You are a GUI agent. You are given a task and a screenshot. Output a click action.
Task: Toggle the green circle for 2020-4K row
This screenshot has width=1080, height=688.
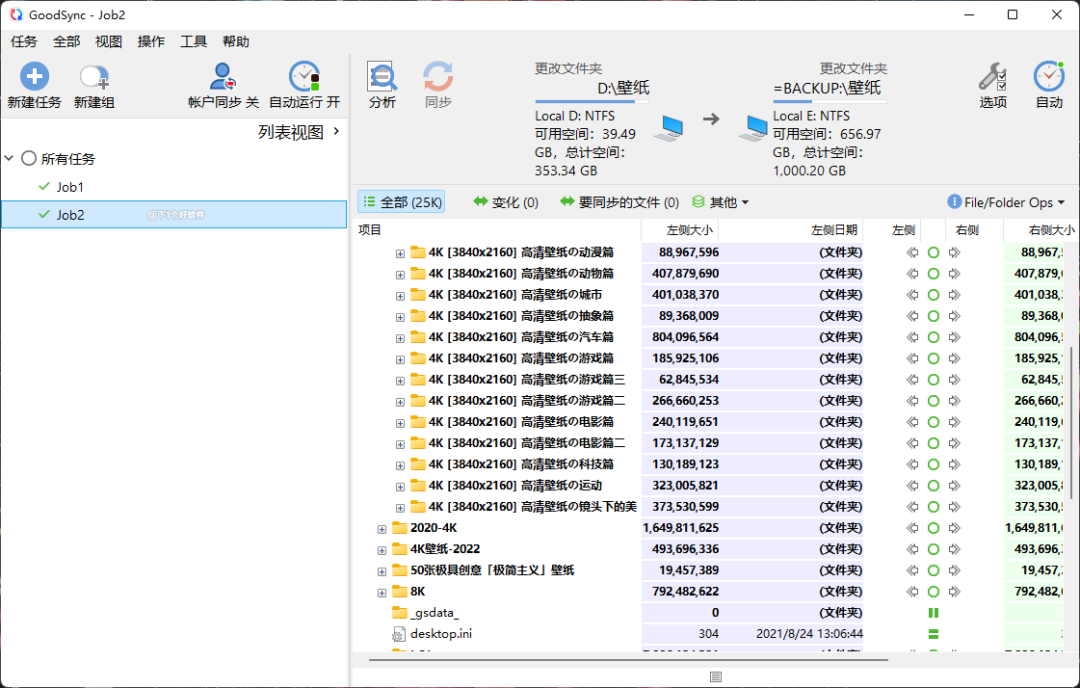click(x=933, y=528)
